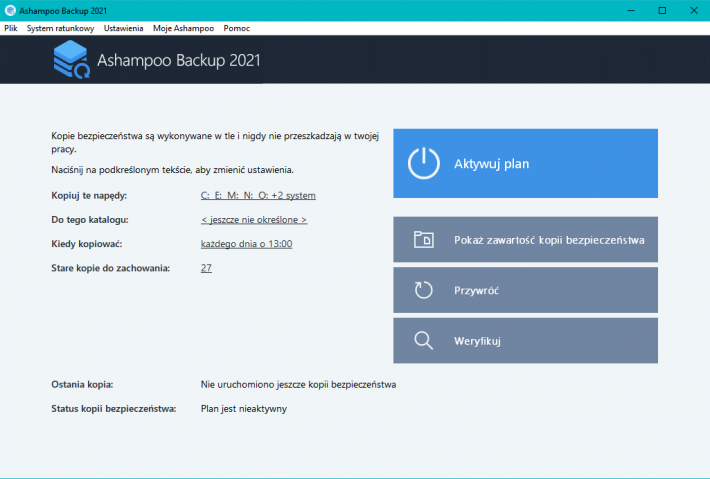Click the folder icon beside Pokaż zawartość
The height and width of the screenshot is (479, 710).
pyautogui.click(x=423, y=239)
